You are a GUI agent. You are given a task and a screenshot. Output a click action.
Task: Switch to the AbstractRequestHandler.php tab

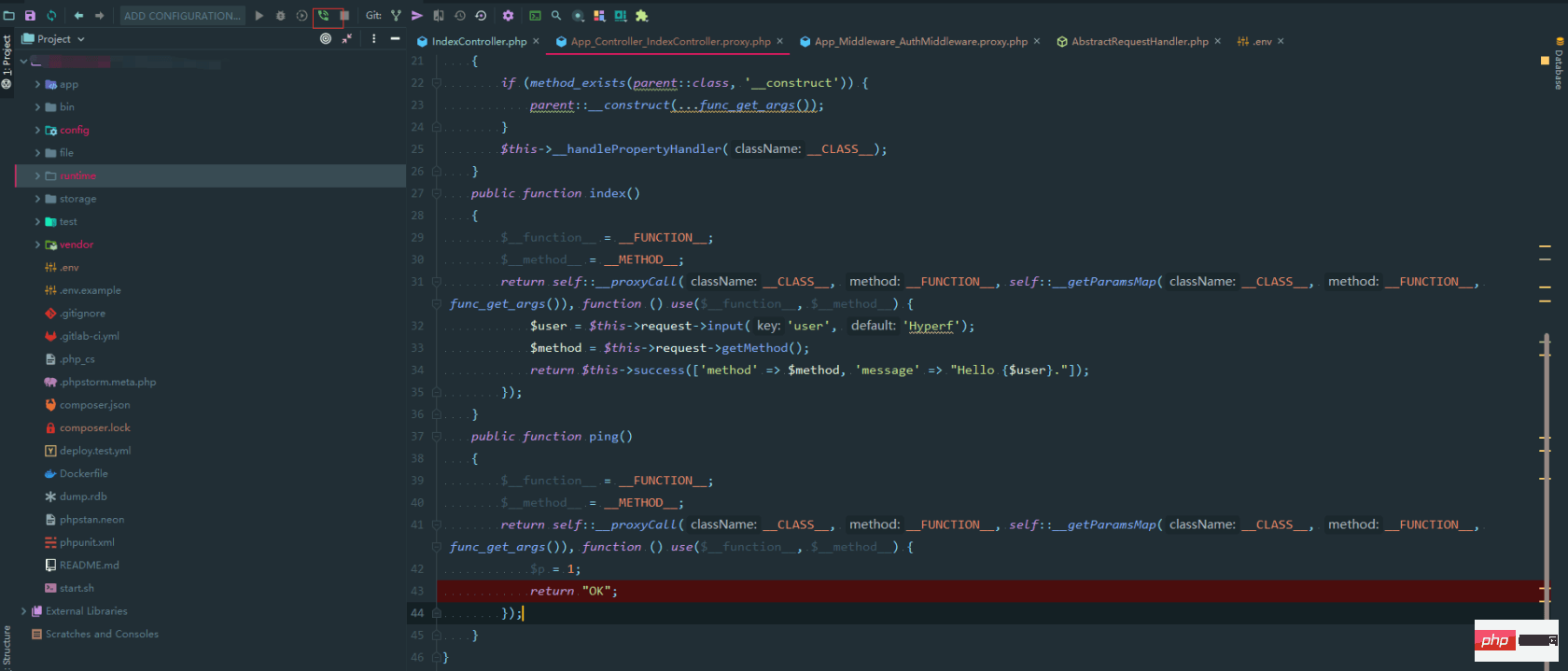pos(1139,41)
